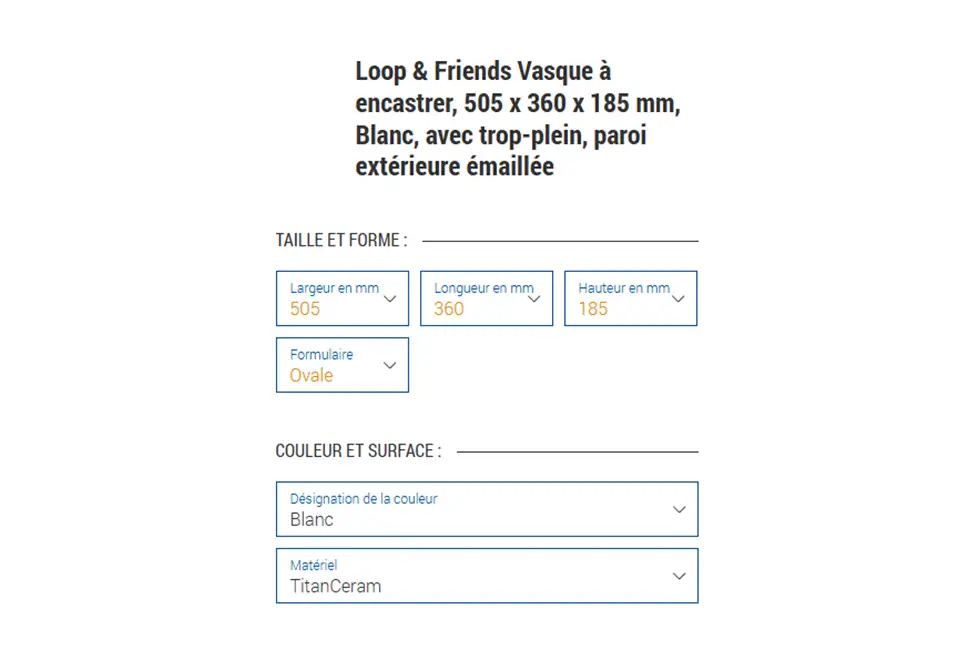980x650 pixels.
Task: Click the Loop & Friends product title
Action: click(x=518, y=119)
